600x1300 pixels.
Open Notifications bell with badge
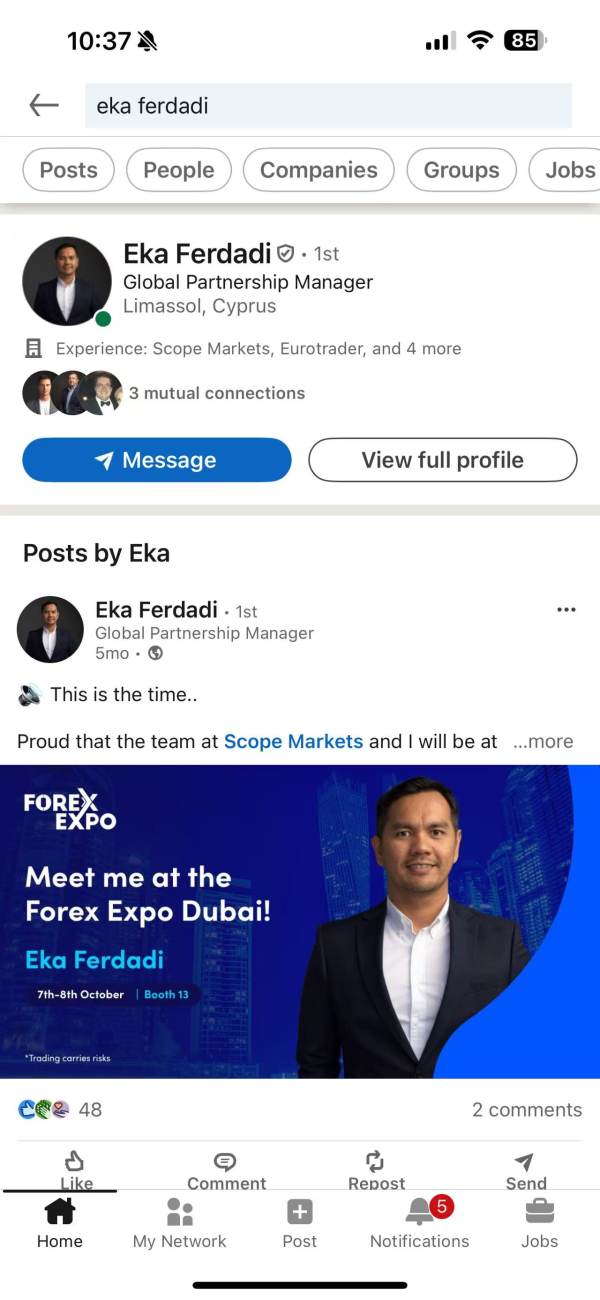(420, 1213)
